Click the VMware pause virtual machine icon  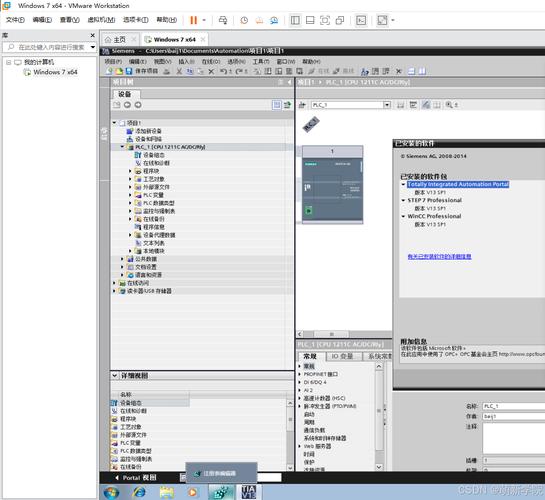click(194, 20)
